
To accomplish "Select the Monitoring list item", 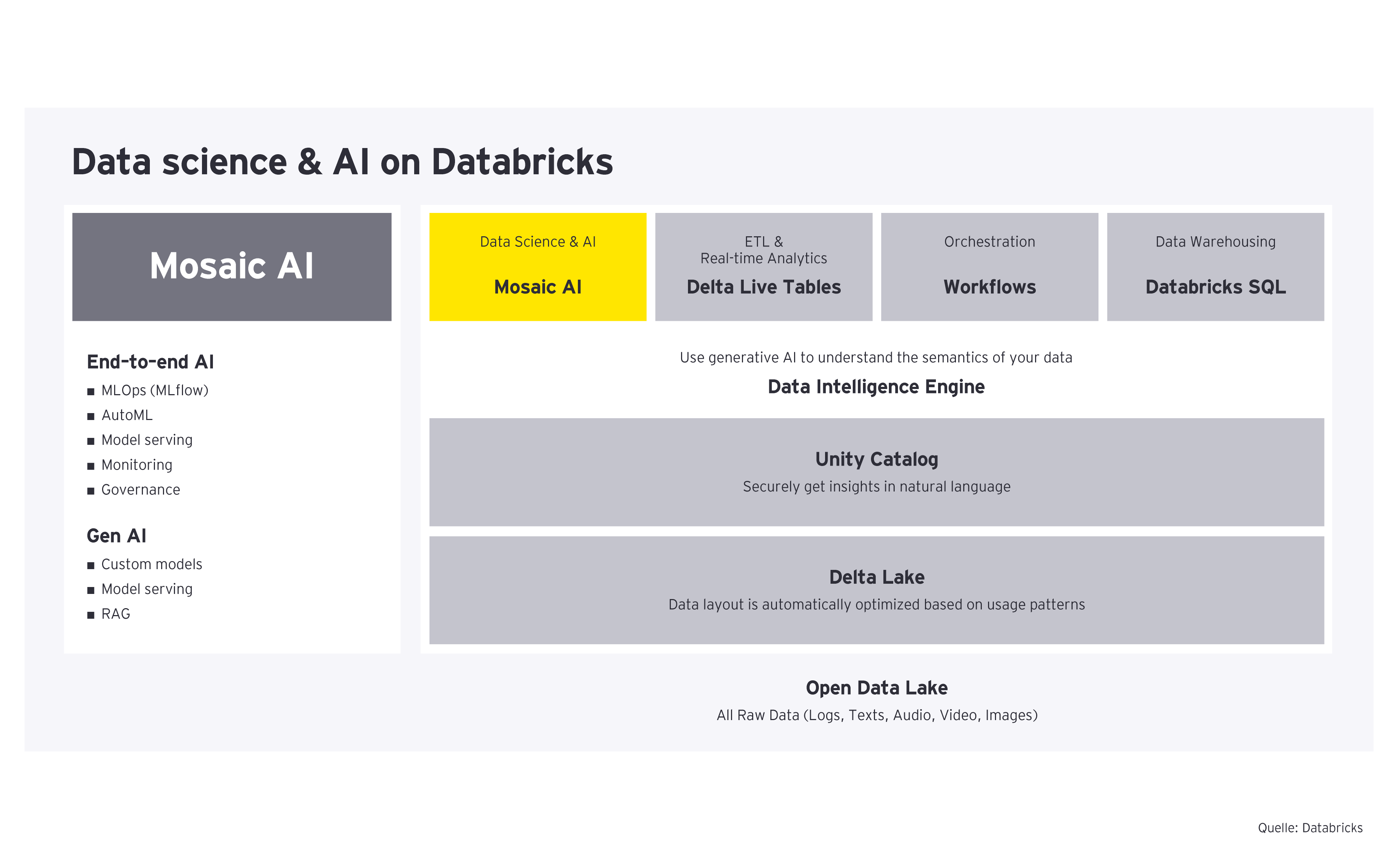I will 136,465.
